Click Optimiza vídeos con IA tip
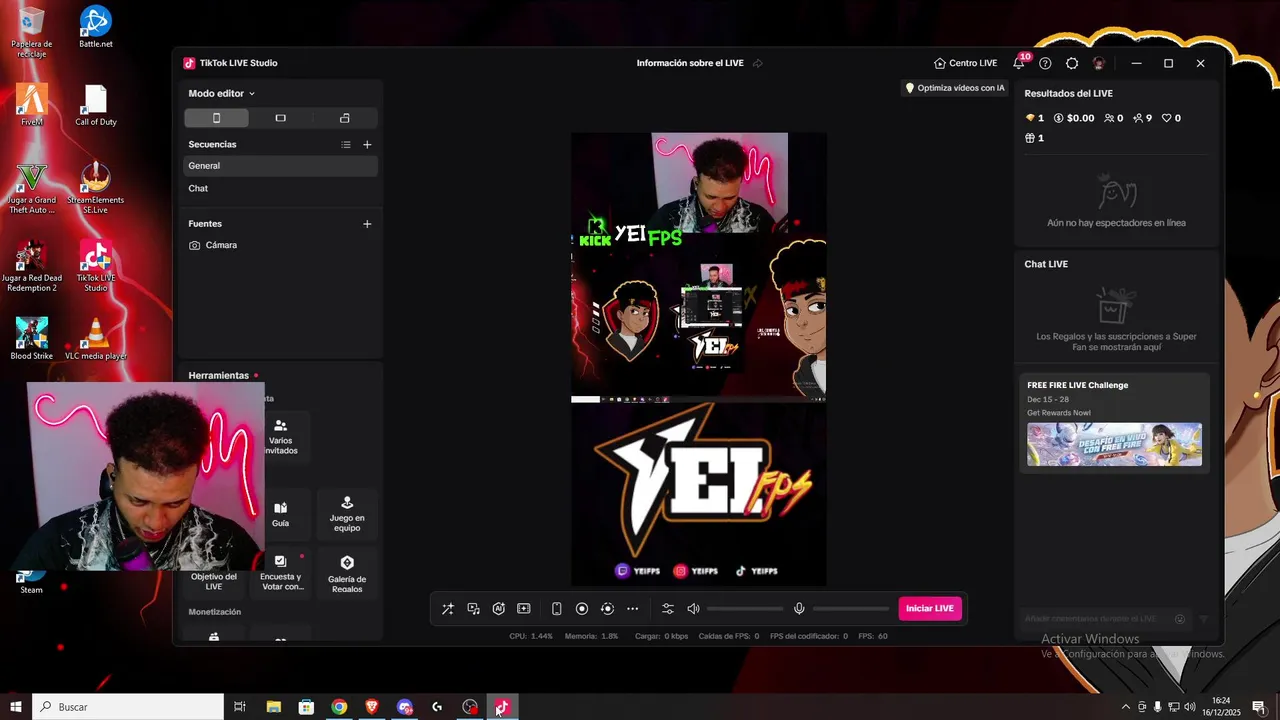Image resolution: width=1280 pixels, height=720 pixels. pyautogui.click(x=954, y=88)
